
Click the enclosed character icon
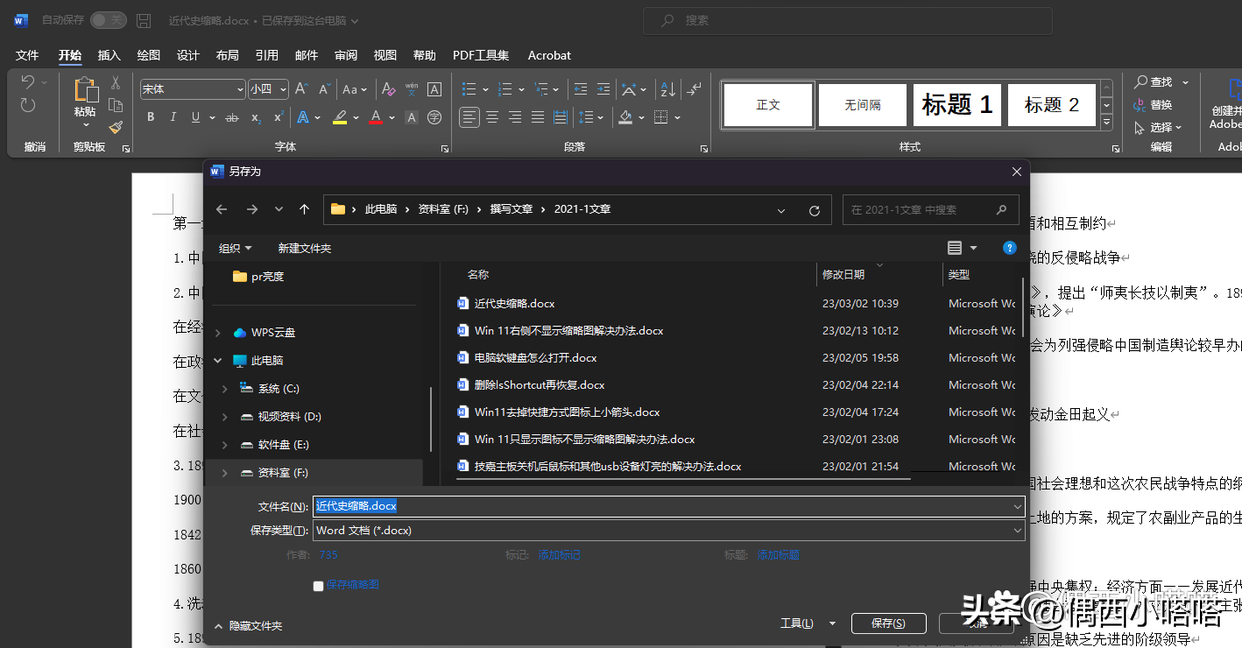click(x=434, y=118)
